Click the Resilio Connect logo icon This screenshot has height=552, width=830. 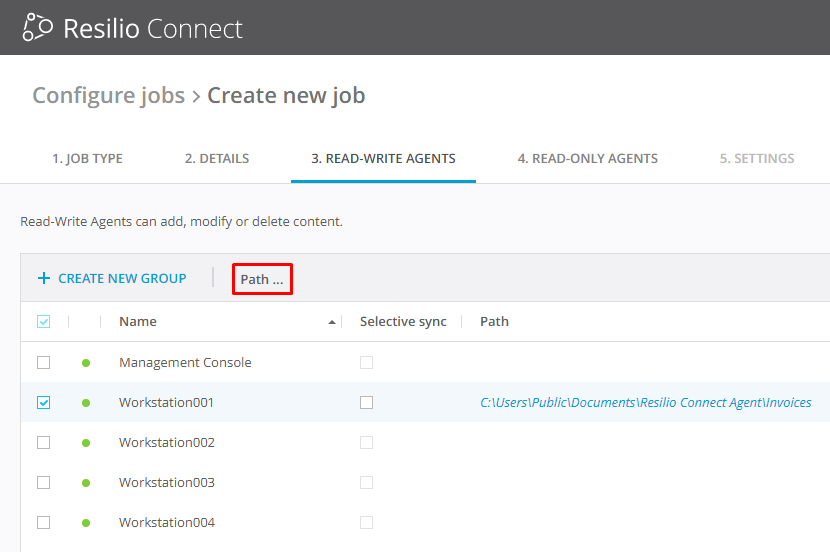point(37,28)
